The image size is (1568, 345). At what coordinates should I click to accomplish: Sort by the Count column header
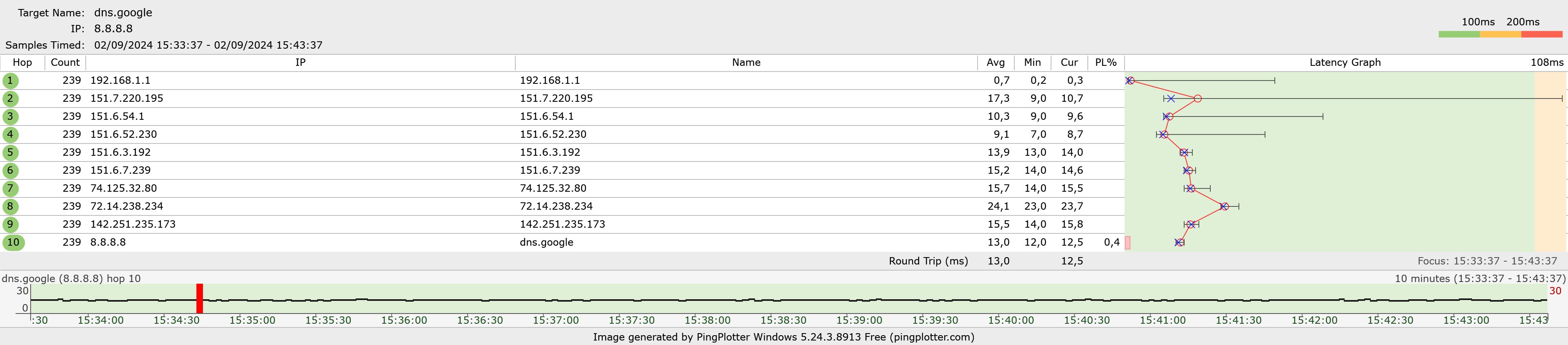[x=65, y=62]
